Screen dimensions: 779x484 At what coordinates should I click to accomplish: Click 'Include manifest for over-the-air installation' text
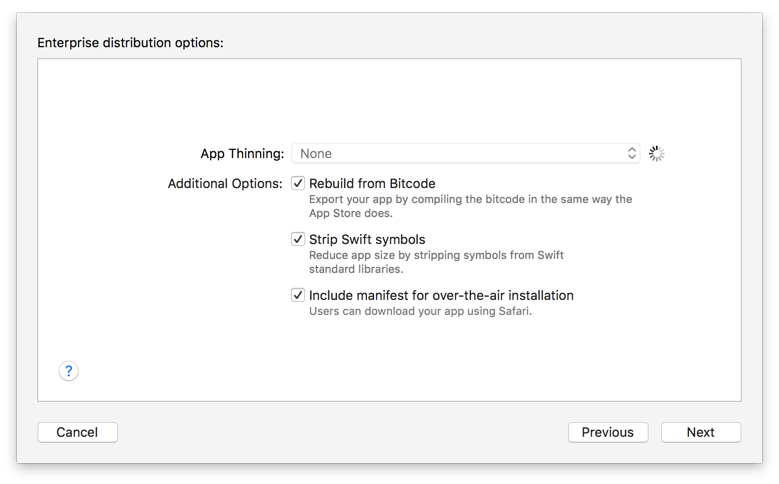pyautogui.click(x=441, y=295)
